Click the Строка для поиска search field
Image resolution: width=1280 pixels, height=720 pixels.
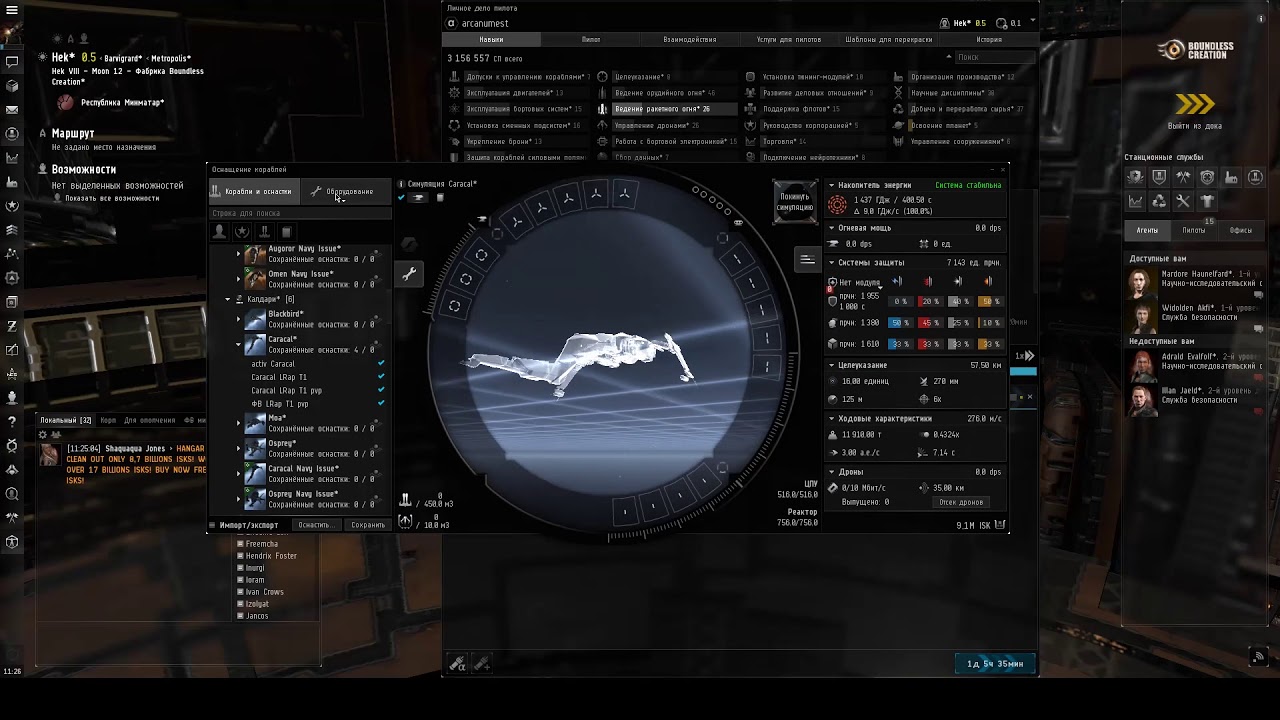tap(299, 213)
